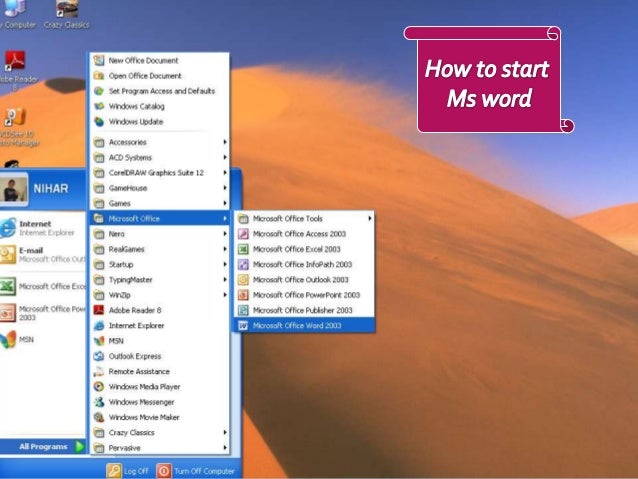The height and width of the screenshot is (479, 638).
Task: Click the Microsoft Office Word 2003 icon
Action: click(x=243, y=326)
